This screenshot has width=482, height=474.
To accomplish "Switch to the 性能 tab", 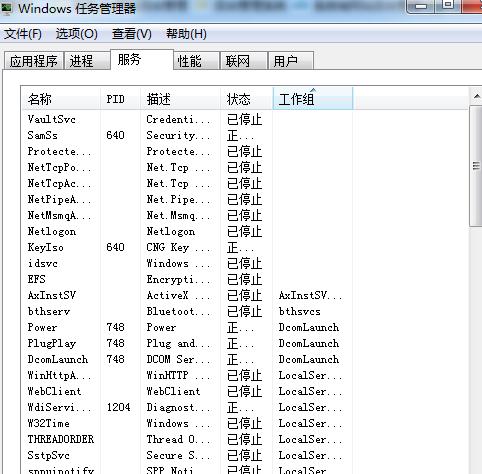I will (x=196, y=61).
